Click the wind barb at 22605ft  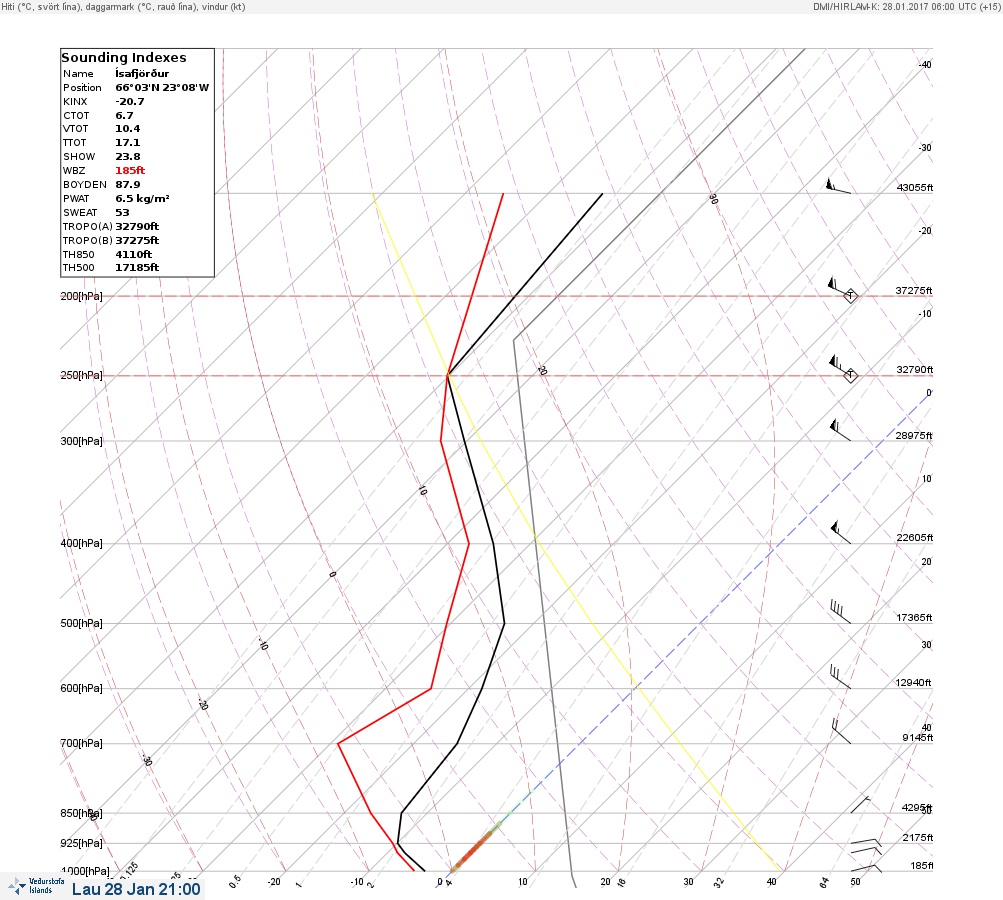[841, 532]
